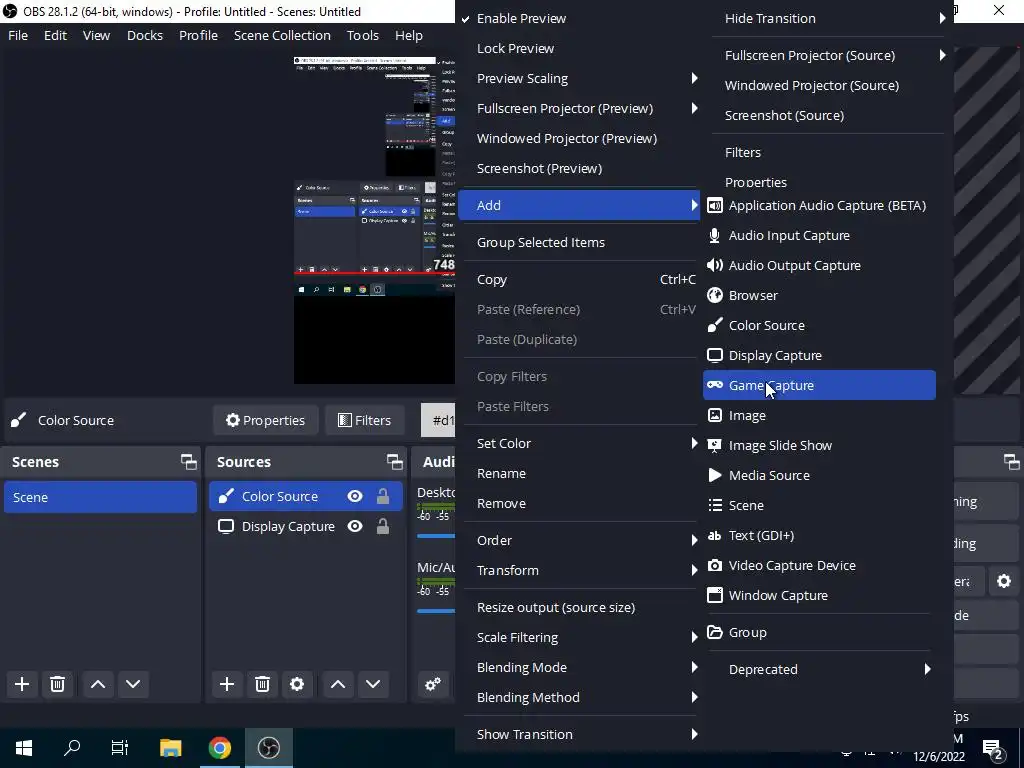Click the Audio Output Capture speaker icon
Viewport: 1024px width, 768px height.
coord(715,266)
